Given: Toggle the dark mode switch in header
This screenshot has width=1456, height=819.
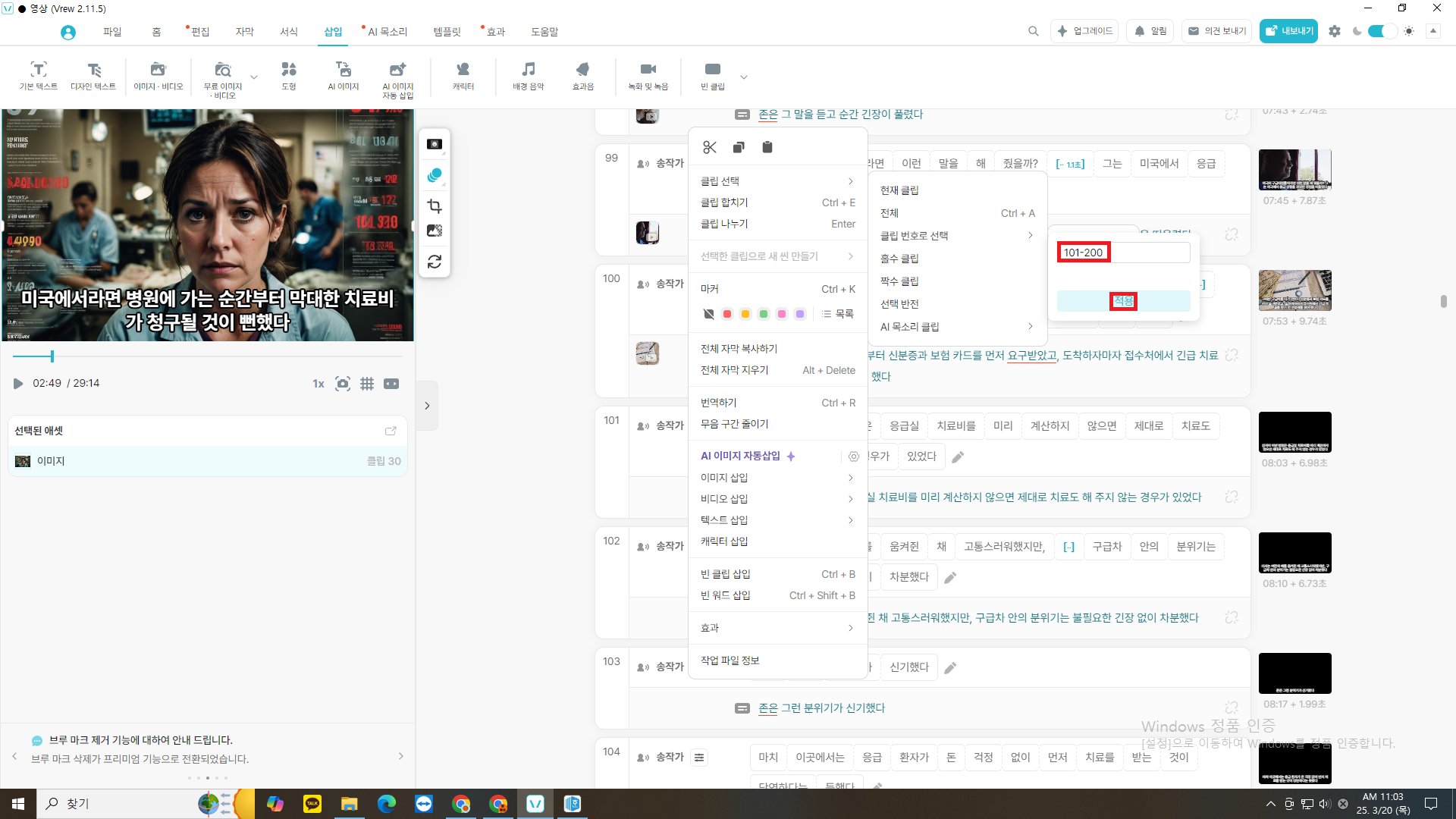Looking at the screenshot, I should click(x=1382, y=31).
